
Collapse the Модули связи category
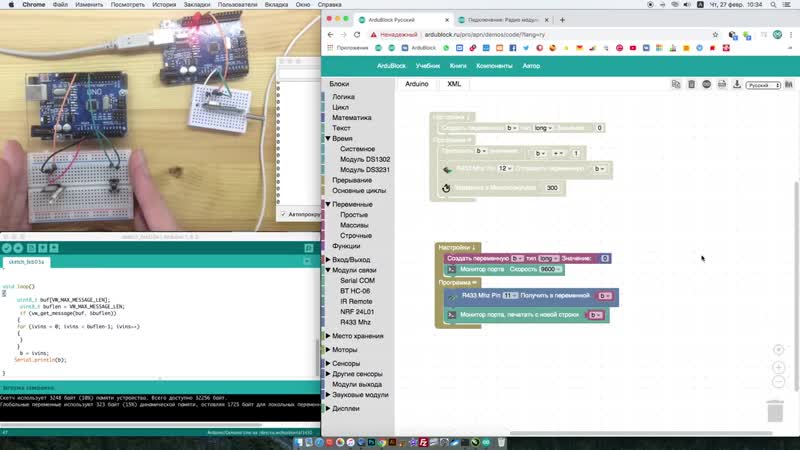click(328, 270)
